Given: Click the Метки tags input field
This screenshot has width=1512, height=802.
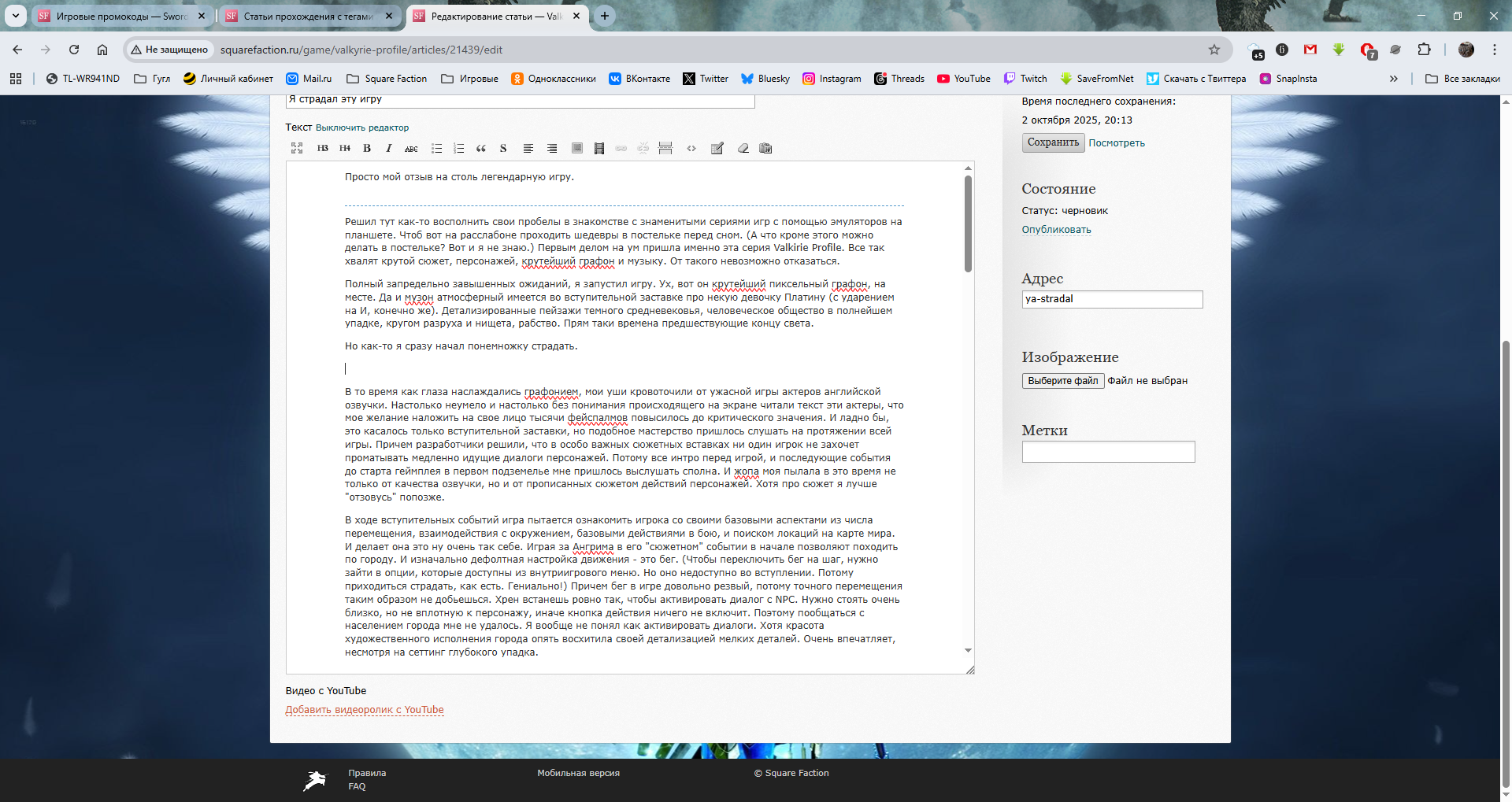Looking at the screenshot, I should (1108, 452).
